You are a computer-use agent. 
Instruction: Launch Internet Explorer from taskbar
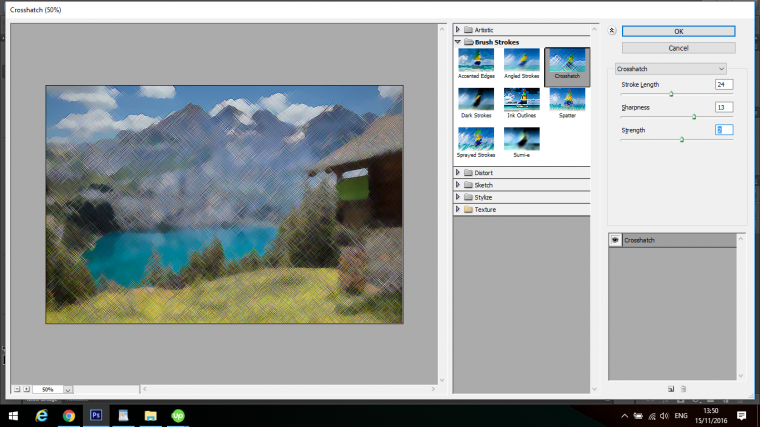coord(42,416)
